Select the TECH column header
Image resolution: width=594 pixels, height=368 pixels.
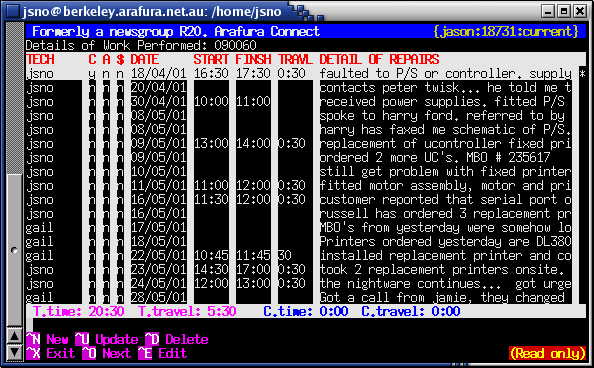tap(40, 60)
